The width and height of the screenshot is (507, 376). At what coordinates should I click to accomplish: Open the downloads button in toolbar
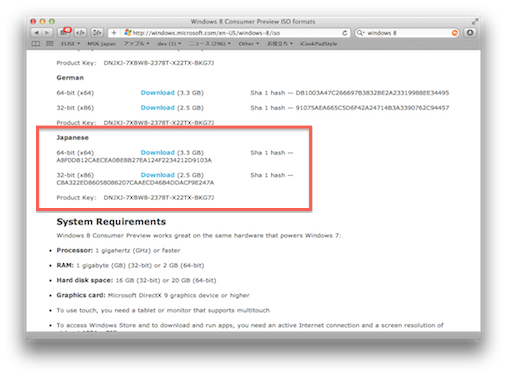(470, 33)
